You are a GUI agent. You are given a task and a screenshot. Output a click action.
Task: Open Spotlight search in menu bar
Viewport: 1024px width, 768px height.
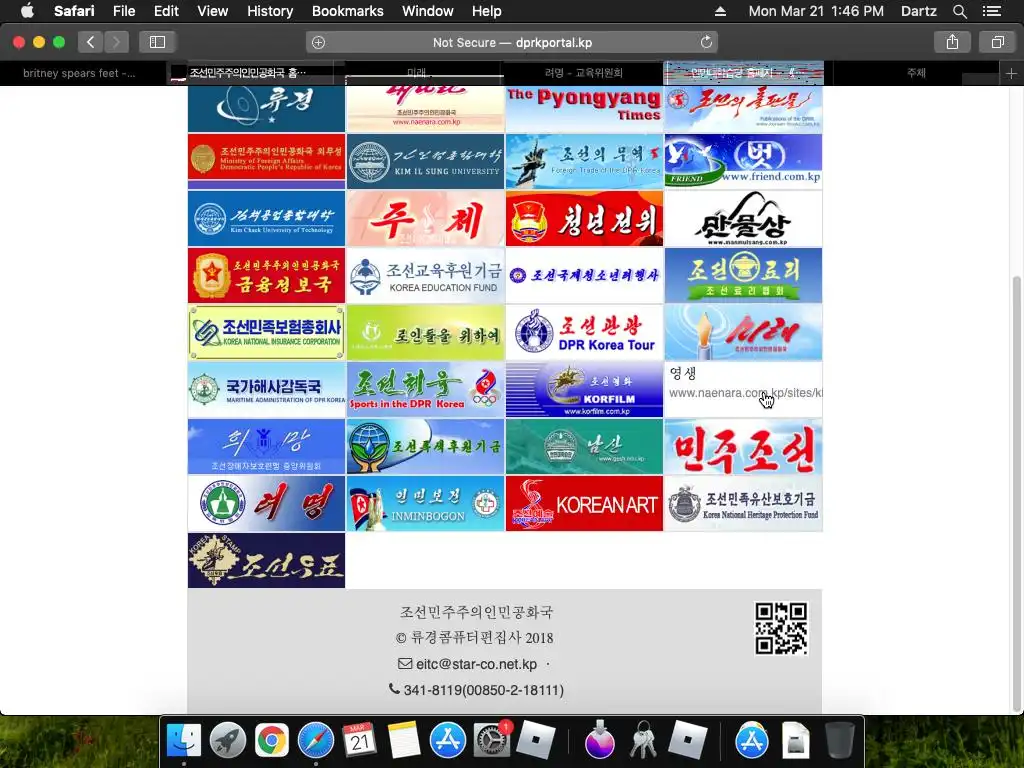click(959, 11)
